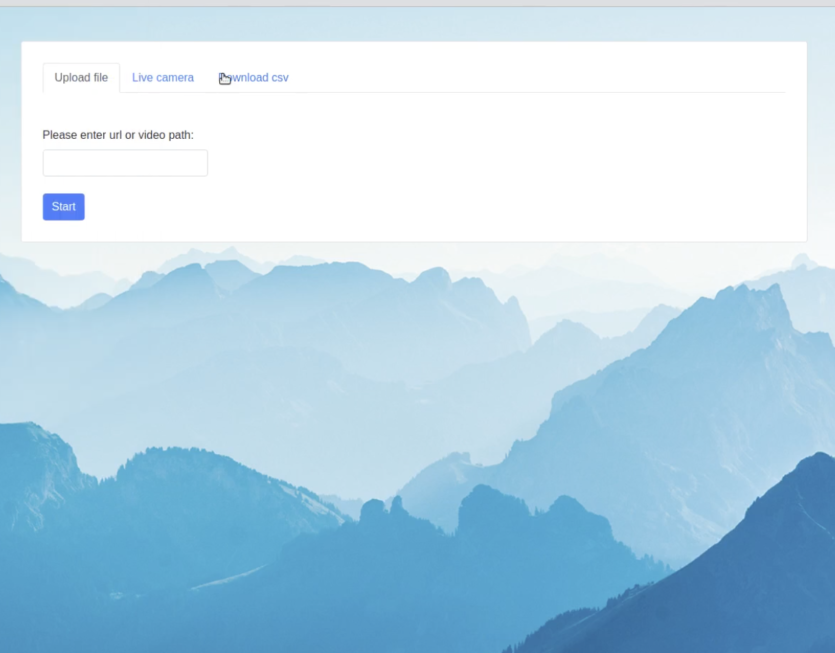The image size is (835, 653).
Task: Focus the url or video path field
Action: pos(125,163)
